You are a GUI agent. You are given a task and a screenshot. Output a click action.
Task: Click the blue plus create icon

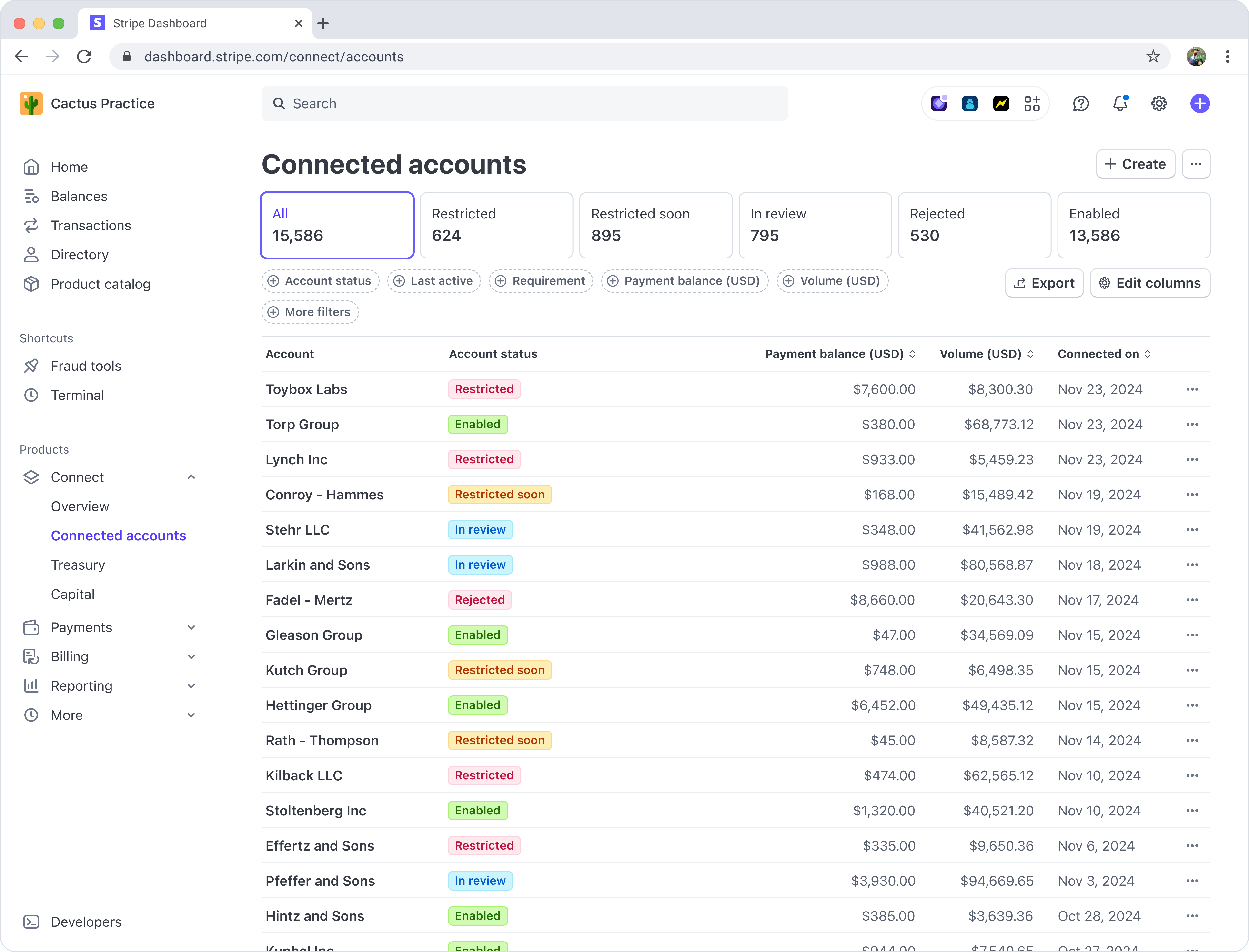pyautogui.click(x=1200, y=104)
